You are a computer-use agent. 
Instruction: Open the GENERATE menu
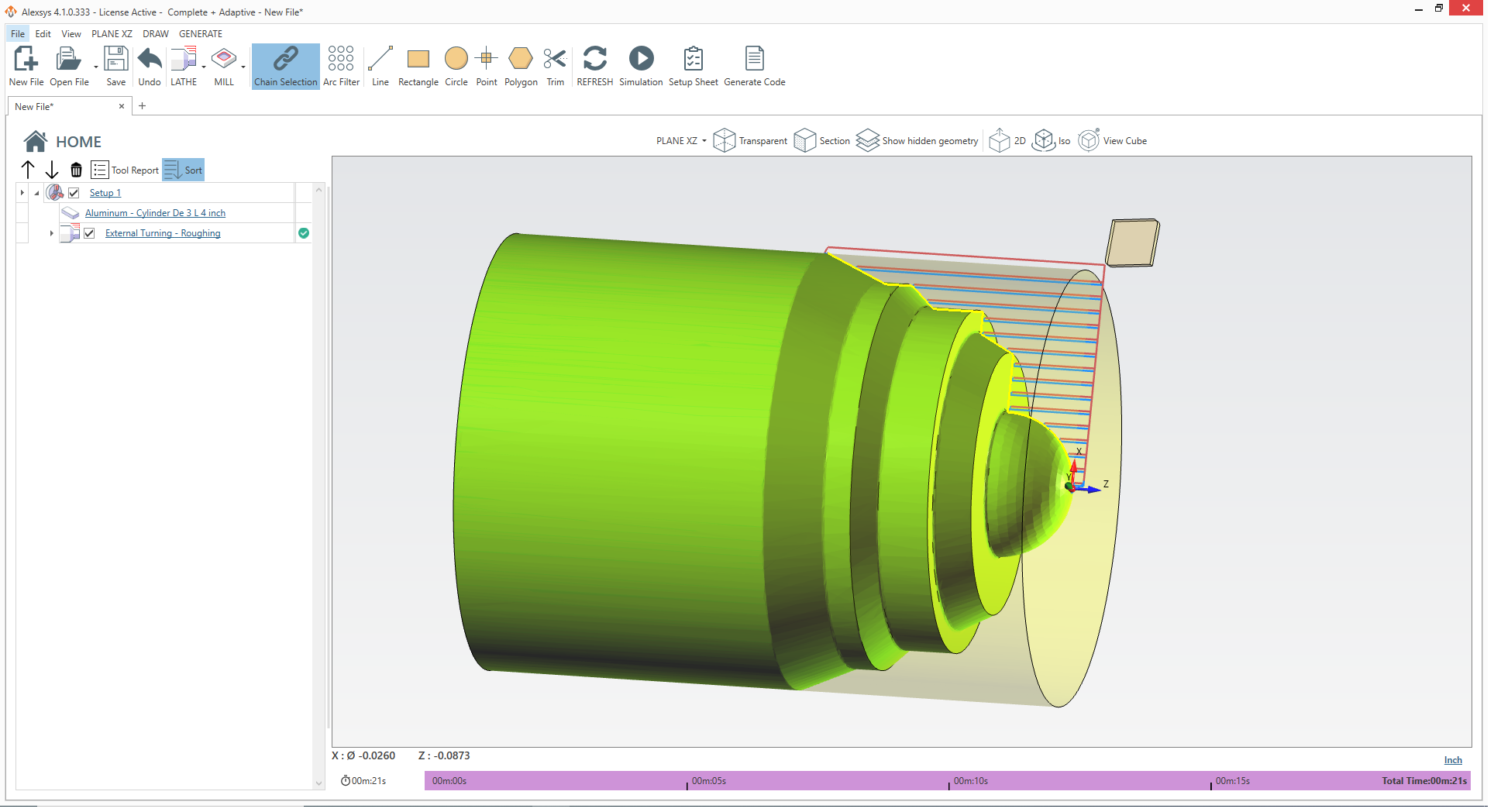coord(201,34)
